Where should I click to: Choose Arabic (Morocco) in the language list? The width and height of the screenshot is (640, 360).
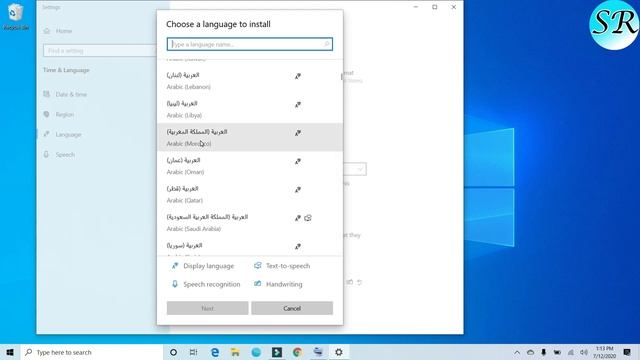[250, 137]
